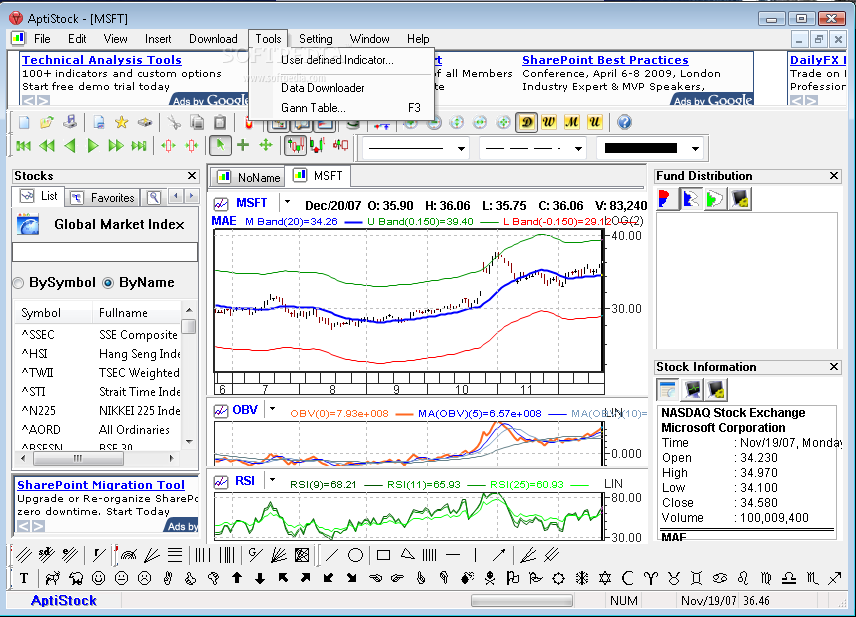The image size is (856, 617).
Task: Toggle candlestick chart style
Action: (295, 145)
